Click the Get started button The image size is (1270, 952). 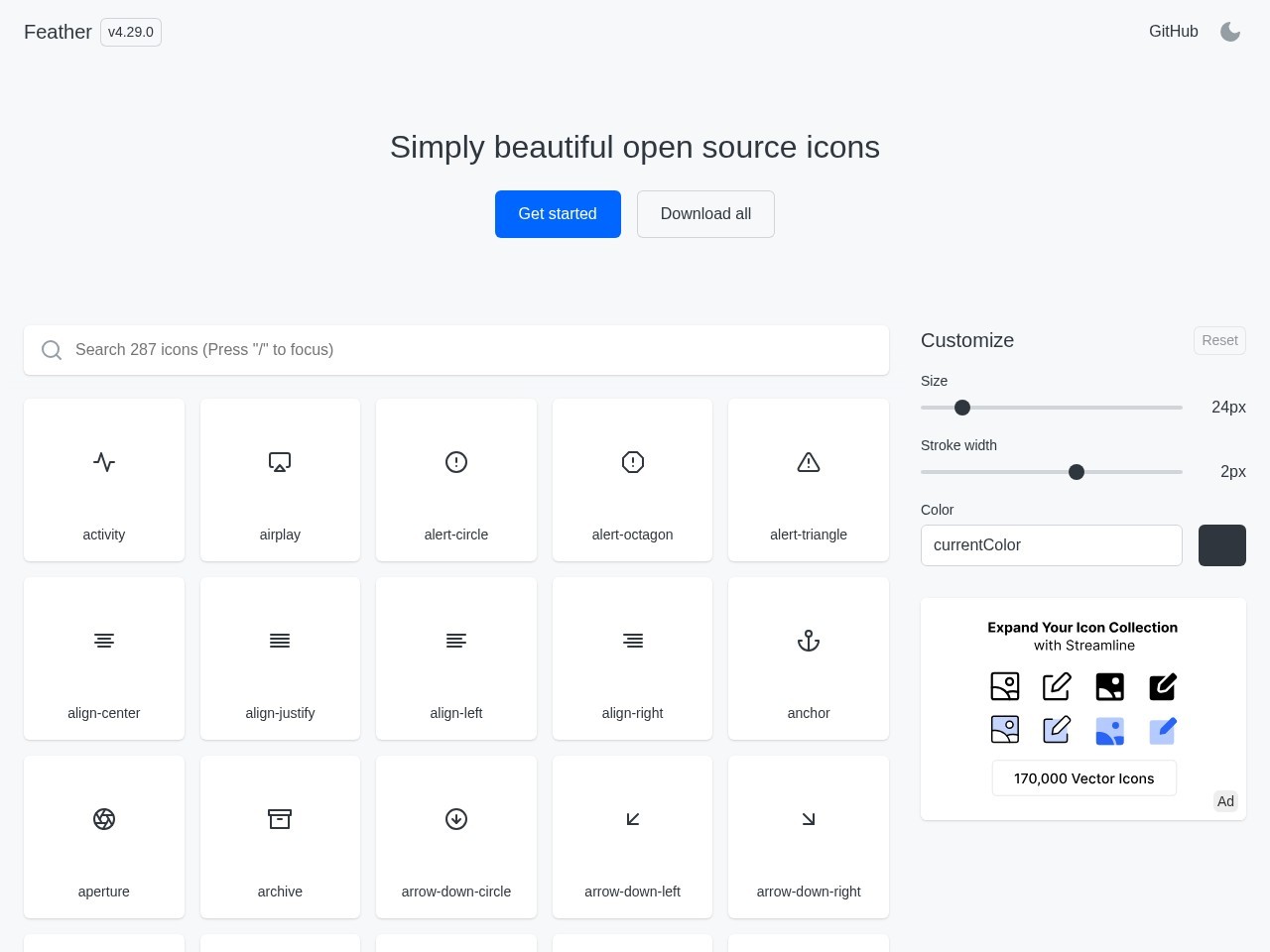(558, 214)
